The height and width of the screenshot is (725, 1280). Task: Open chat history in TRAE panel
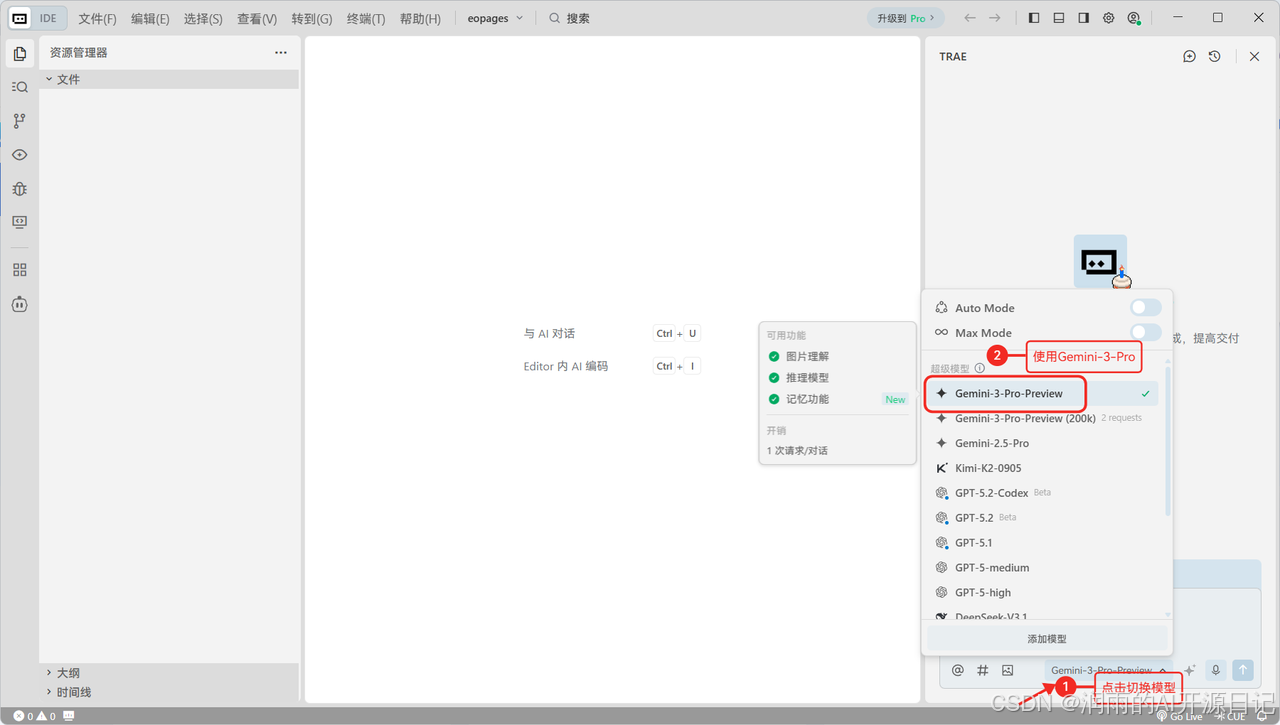pos(1214,57)
